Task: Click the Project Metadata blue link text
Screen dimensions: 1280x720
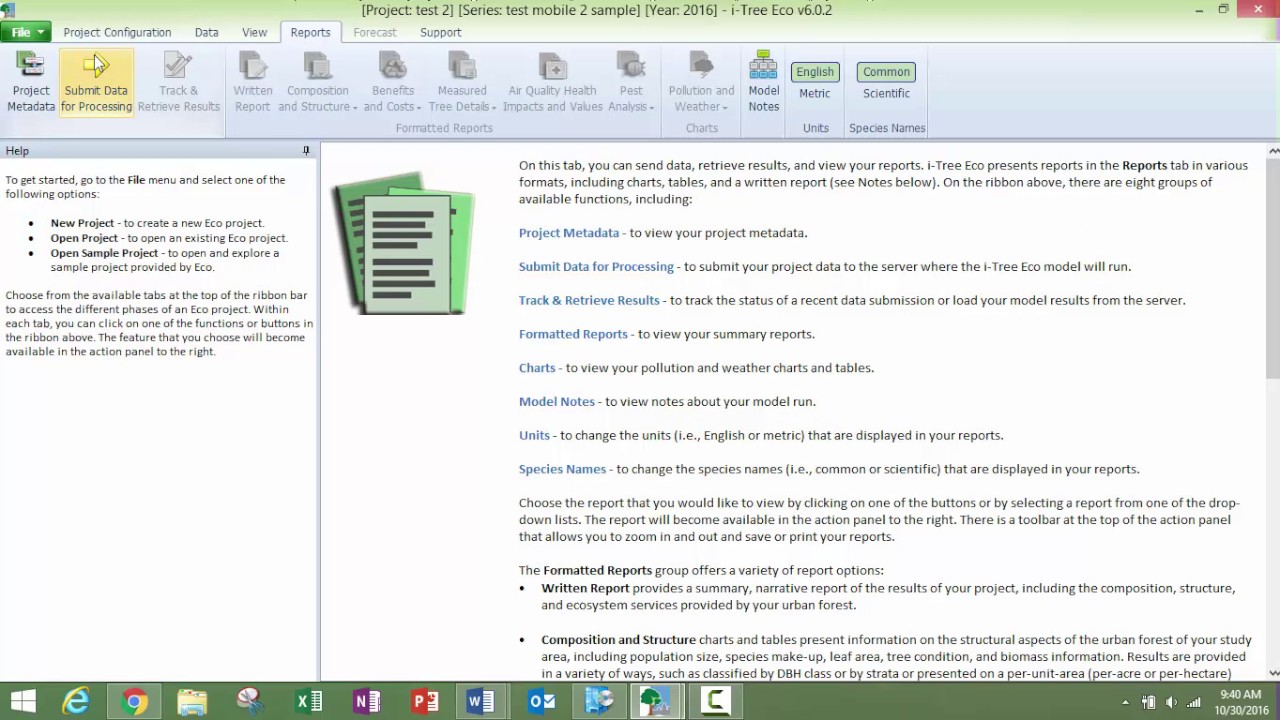Action: coord(569,233)
